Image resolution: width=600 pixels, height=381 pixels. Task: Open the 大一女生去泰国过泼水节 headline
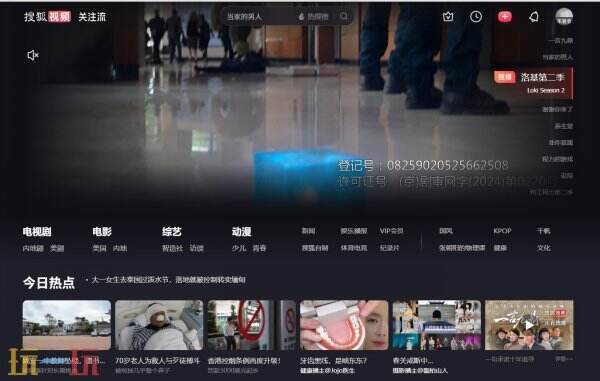[x=168, y=280]
